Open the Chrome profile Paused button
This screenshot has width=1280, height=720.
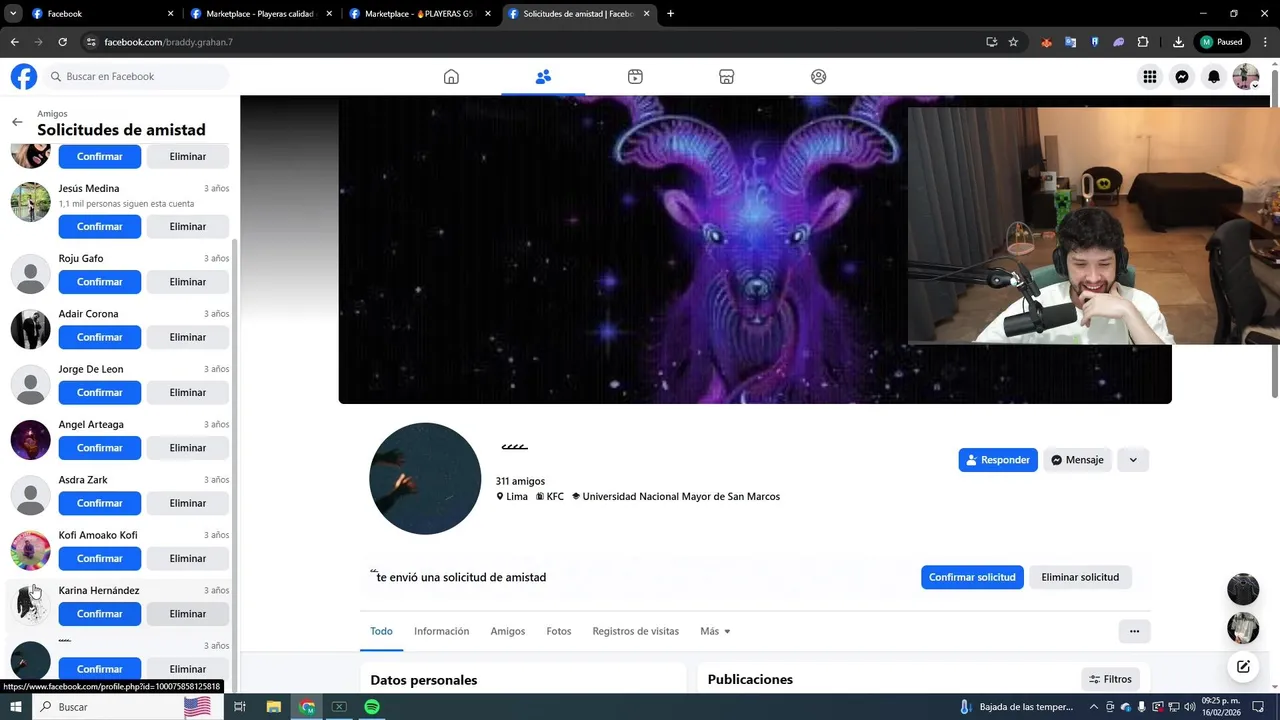(1222, 42)
